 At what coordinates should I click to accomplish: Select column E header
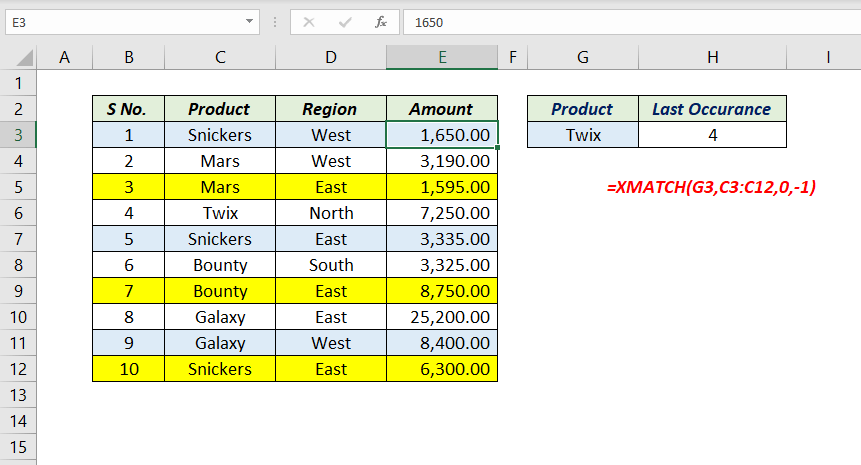click(x=442, y=57)
